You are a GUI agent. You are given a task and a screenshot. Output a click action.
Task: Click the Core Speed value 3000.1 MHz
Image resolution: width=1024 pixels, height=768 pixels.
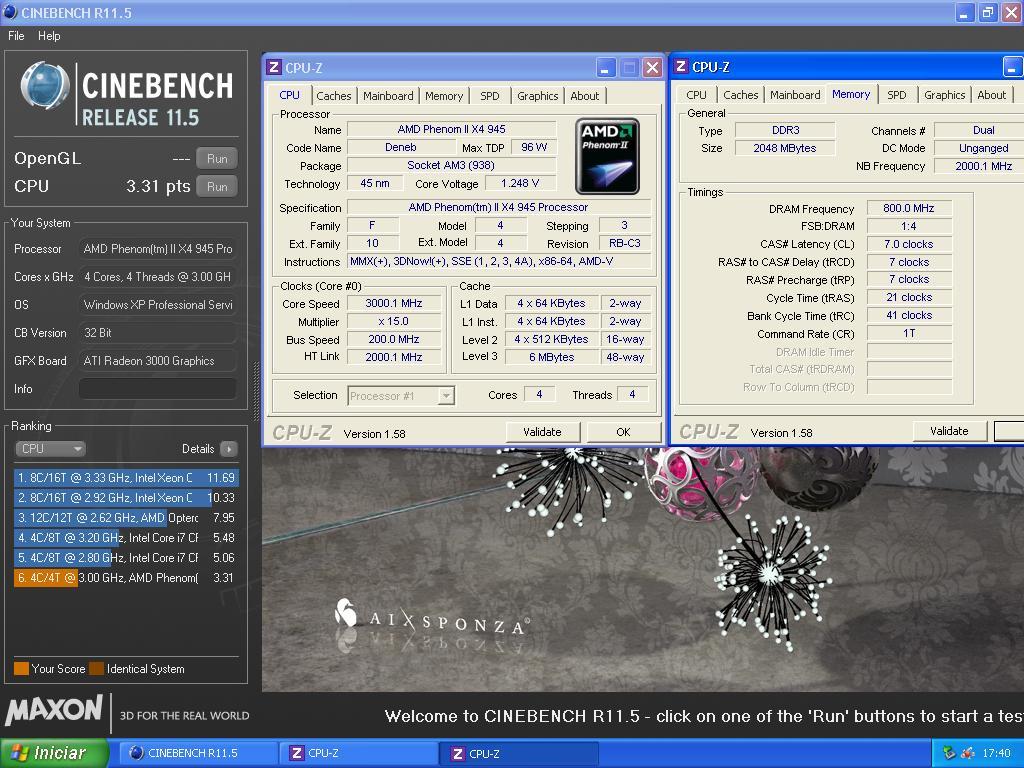[x=394, y=303]
